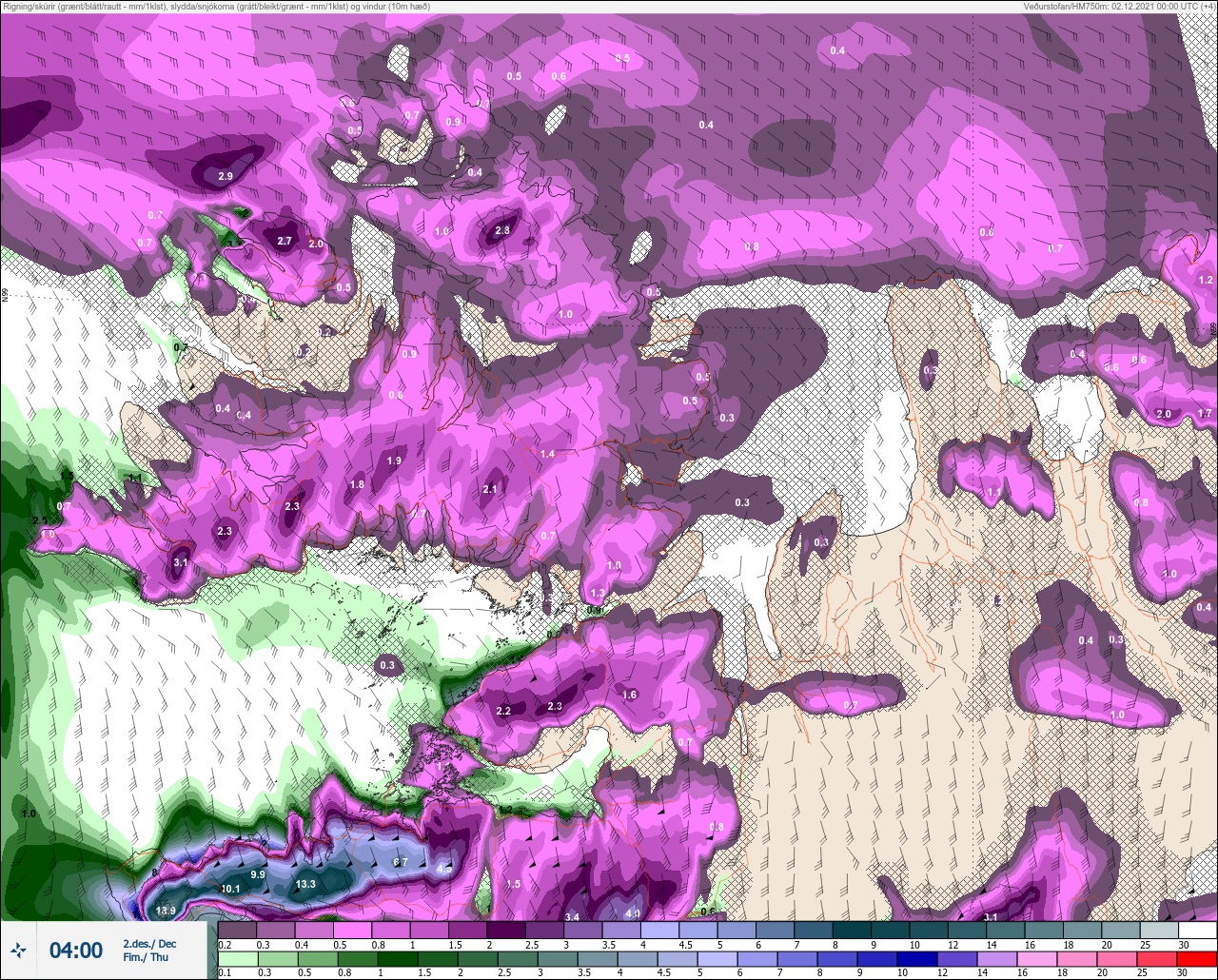1218x980 pixels.
Task: Click the 2.9 snowfall value on the map
Action: (x=226, y=176)
